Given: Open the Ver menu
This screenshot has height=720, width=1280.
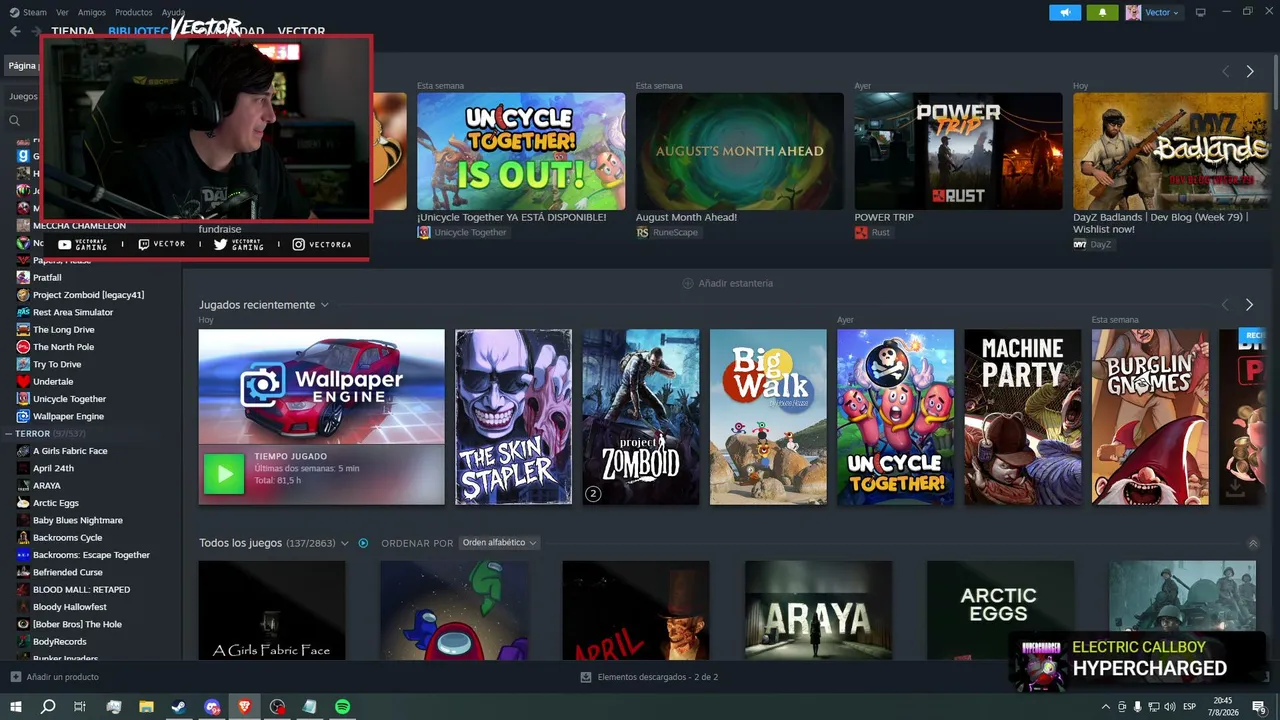Looking at the screenshot, I should coord(63,12).
